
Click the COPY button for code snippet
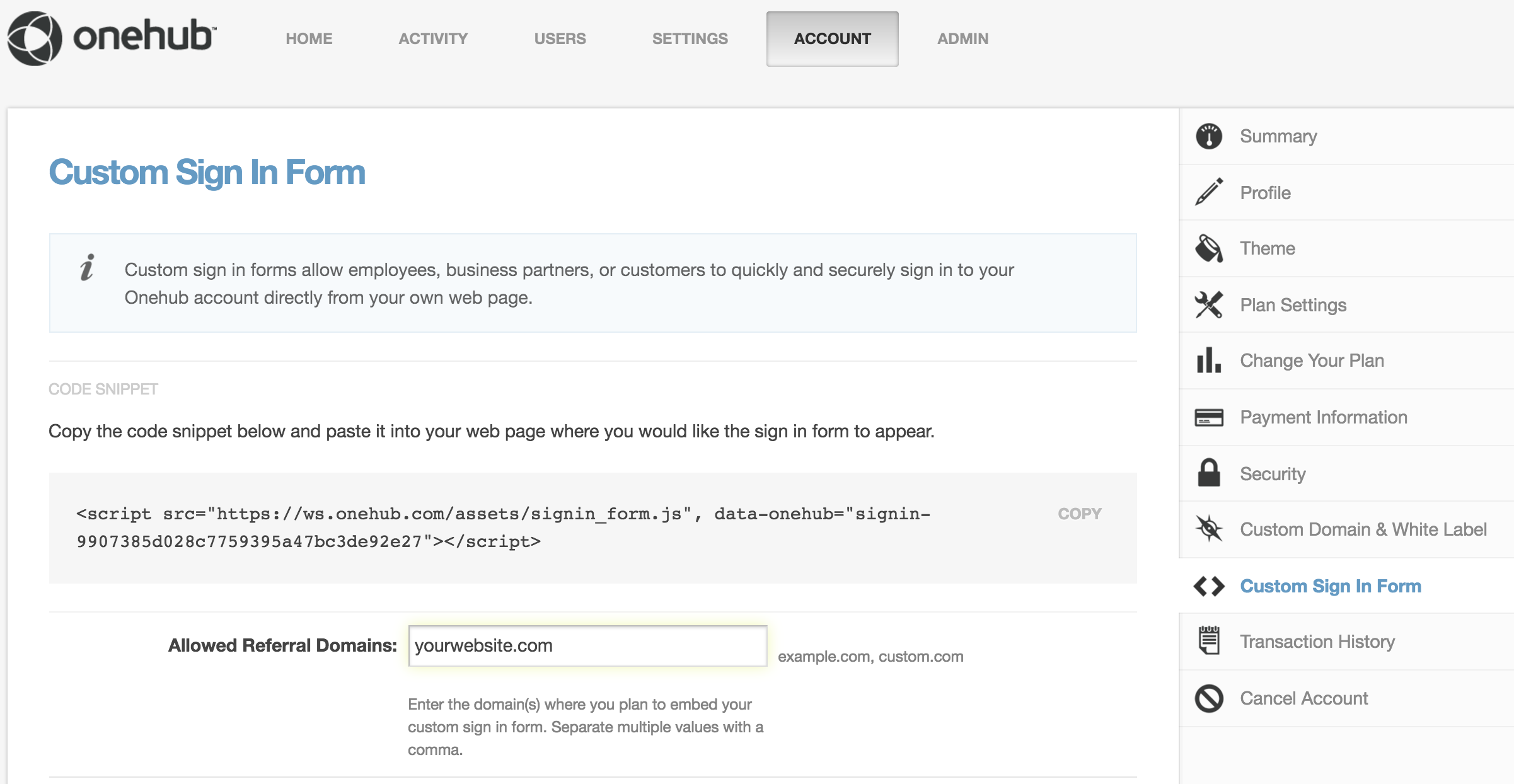(1079, 513)
